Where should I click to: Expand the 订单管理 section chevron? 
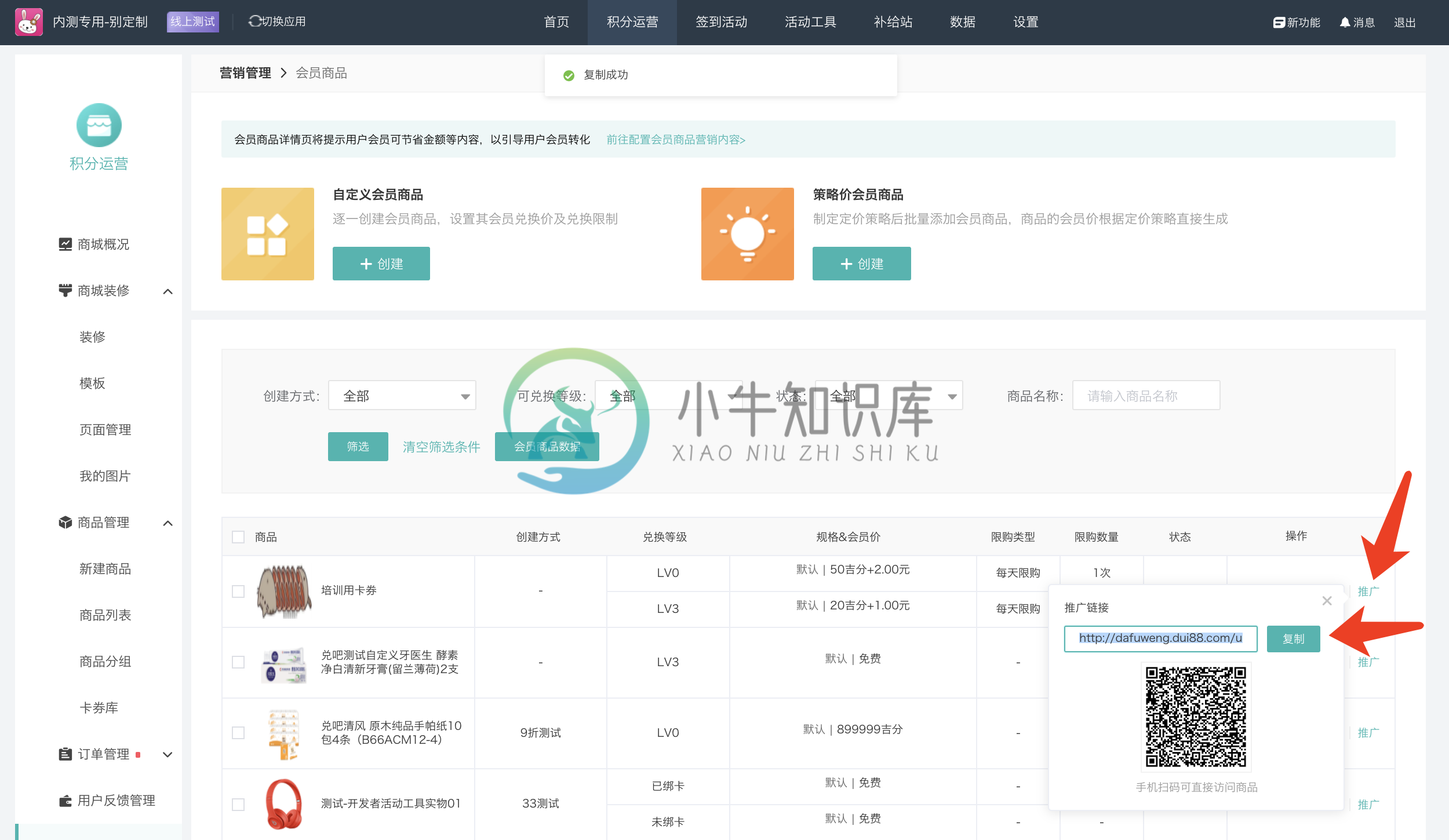pyautogui.click(x=168, y=755)
